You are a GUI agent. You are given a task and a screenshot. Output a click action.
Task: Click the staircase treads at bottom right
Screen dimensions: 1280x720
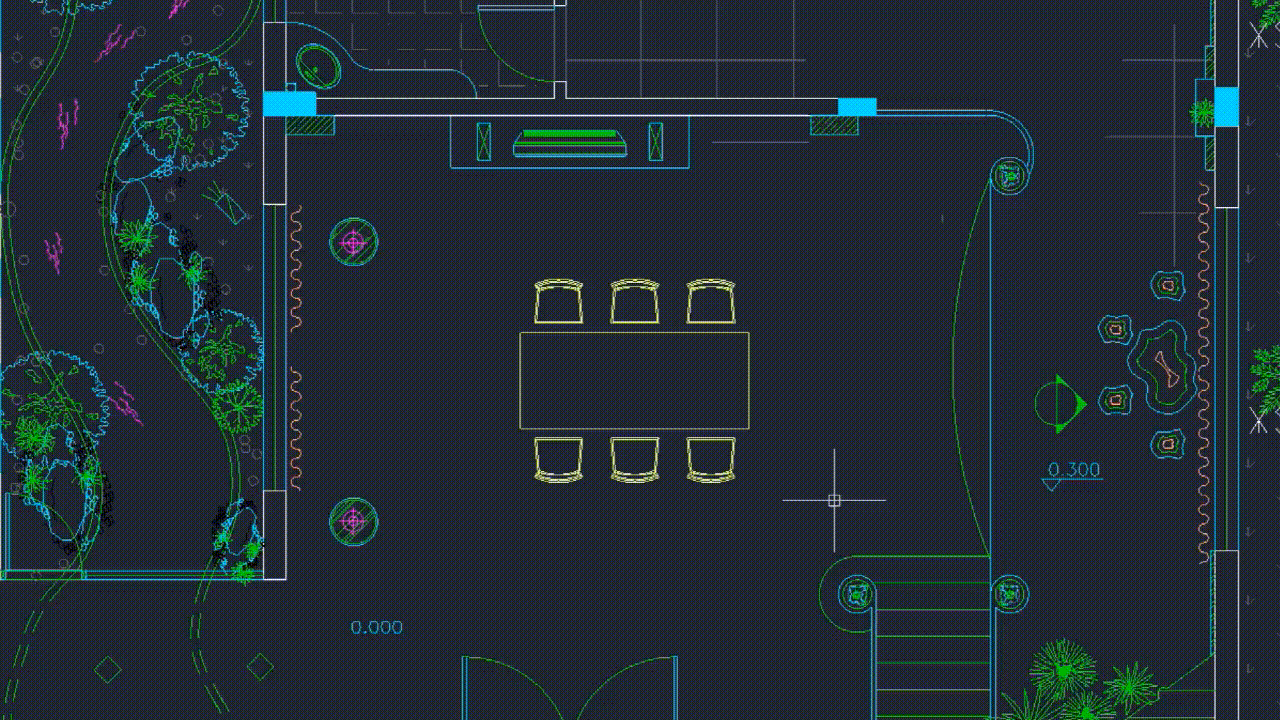pos(932,650)
